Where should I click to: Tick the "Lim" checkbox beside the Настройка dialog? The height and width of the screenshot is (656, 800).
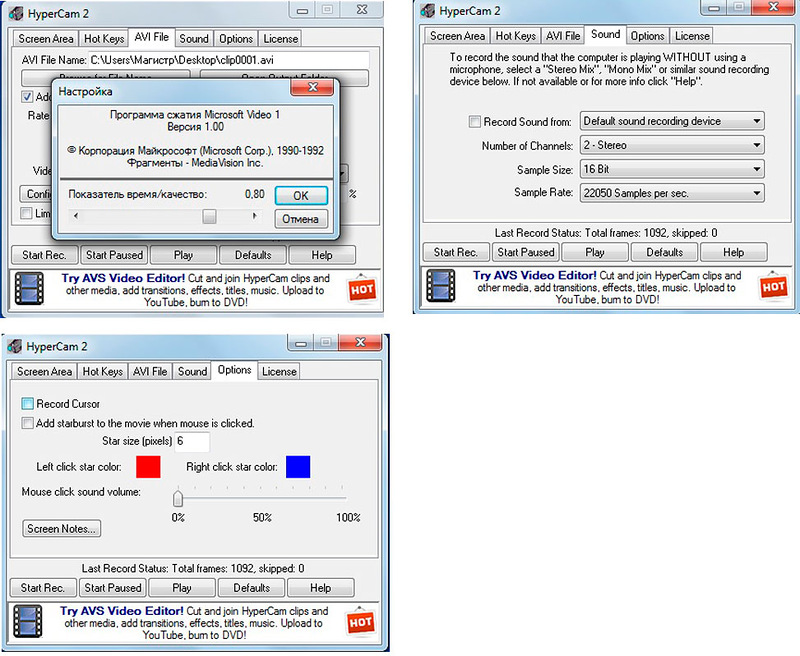click(26, 213)
